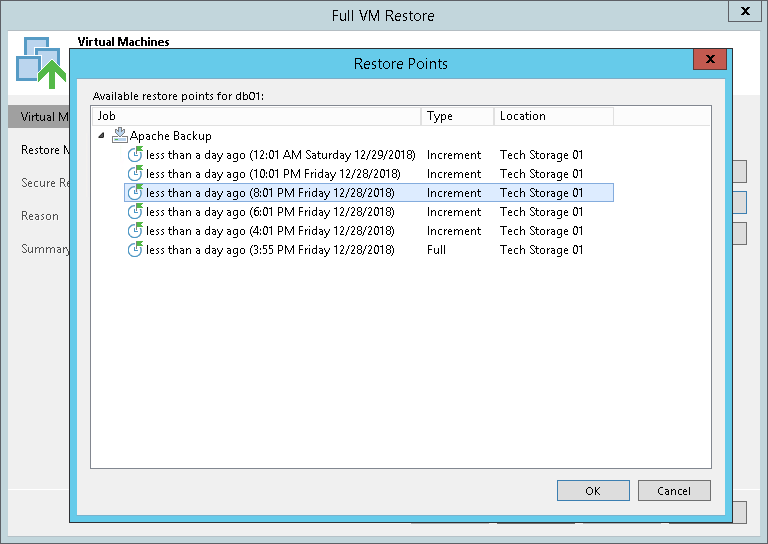Click the 10:01 PM Friday restore point icon

135,174
